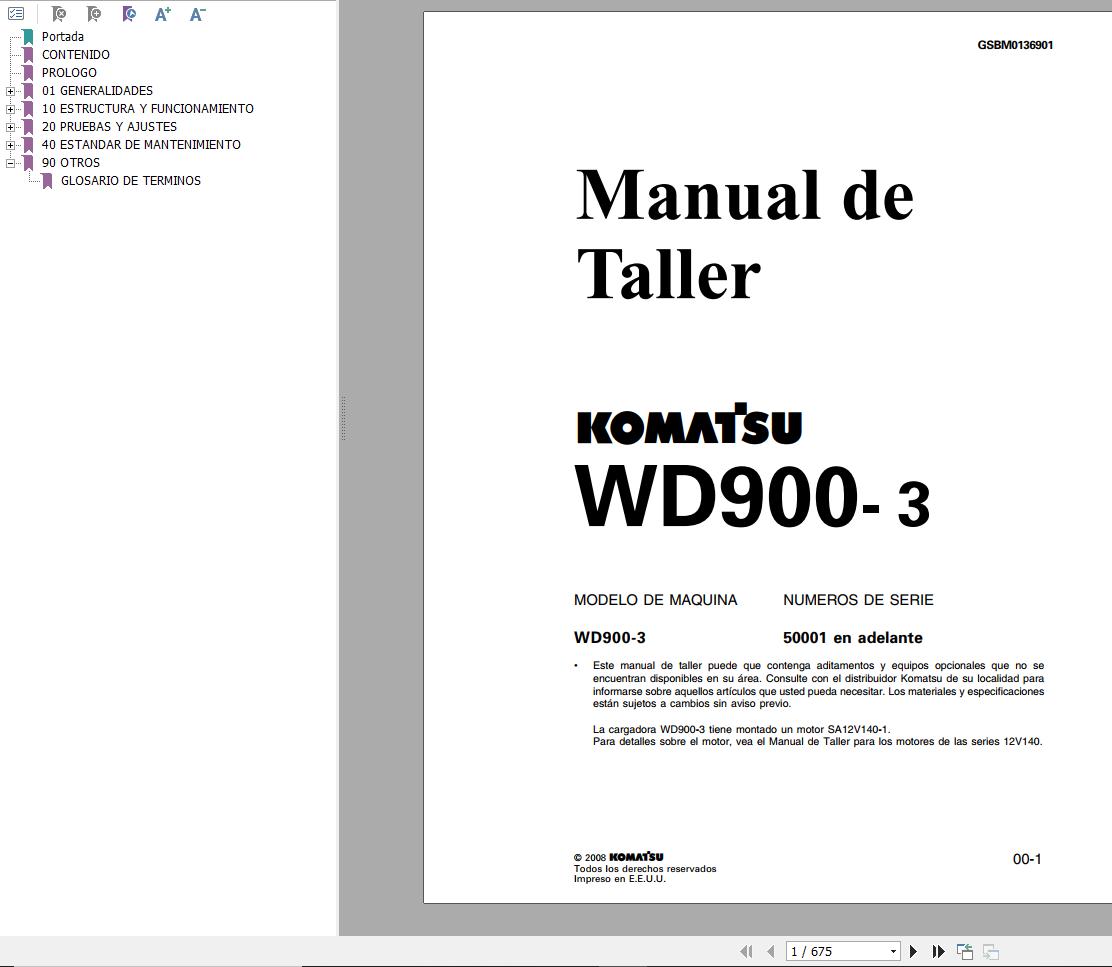This screenshot has width=1112, height=967.
Task: Click the WD900-3 large model heading
Action: (752, 496)
